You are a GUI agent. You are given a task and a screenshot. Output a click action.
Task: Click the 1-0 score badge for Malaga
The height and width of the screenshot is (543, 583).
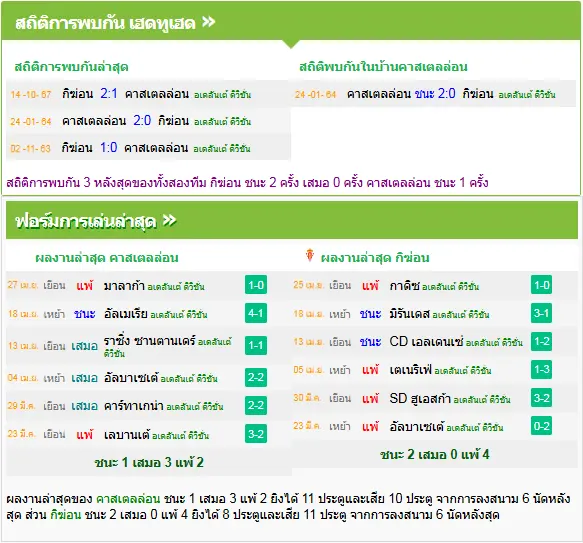[x=256, y=285]
